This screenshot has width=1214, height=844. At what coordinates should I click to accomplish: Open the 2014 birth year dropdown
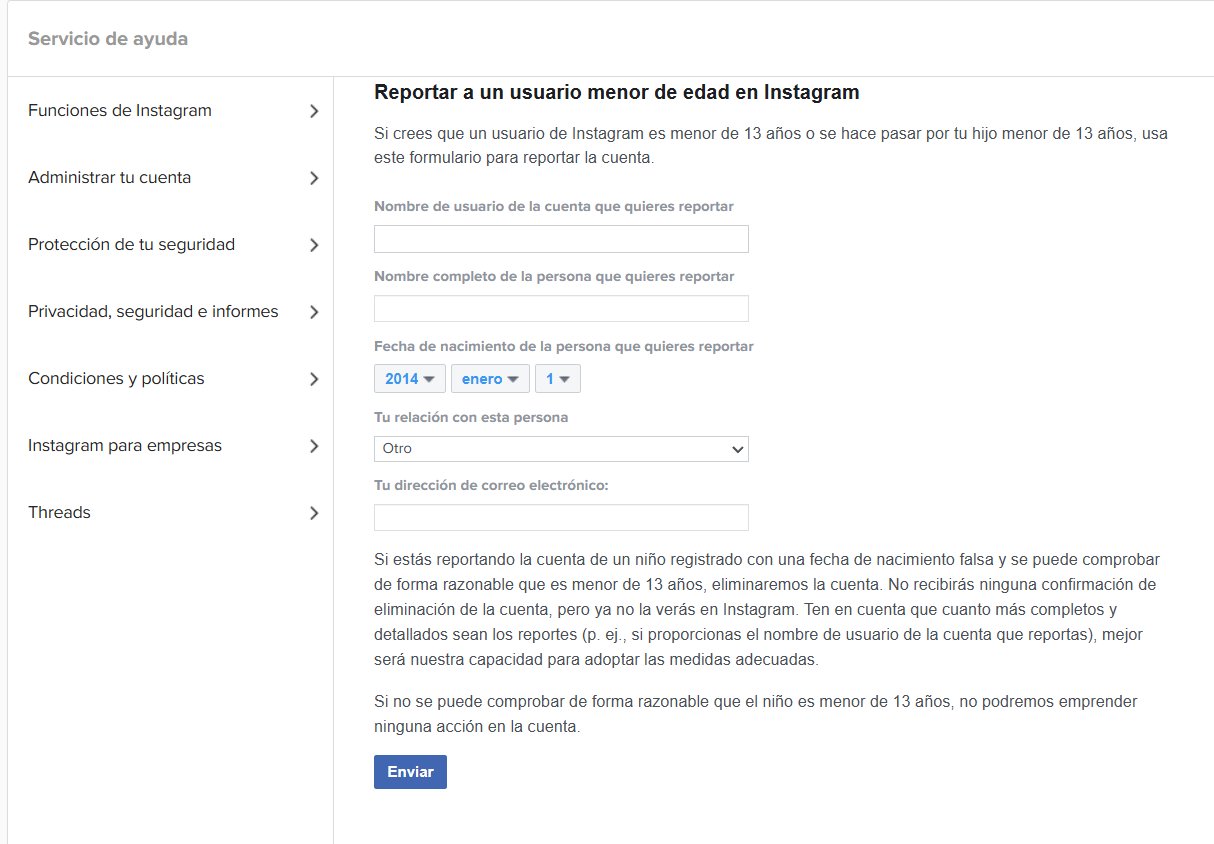point(410,379)
